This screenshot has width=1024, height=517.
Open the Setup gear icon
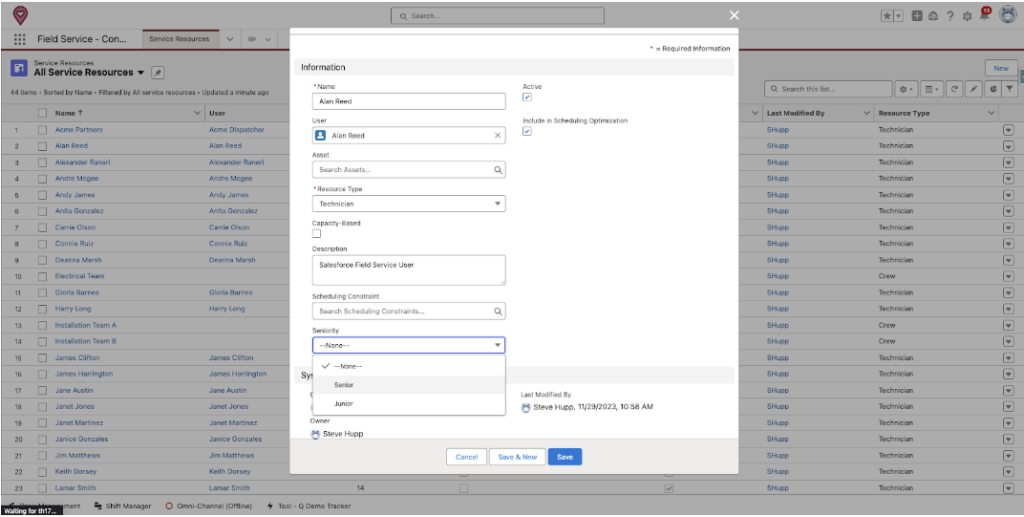pos(967,16)
